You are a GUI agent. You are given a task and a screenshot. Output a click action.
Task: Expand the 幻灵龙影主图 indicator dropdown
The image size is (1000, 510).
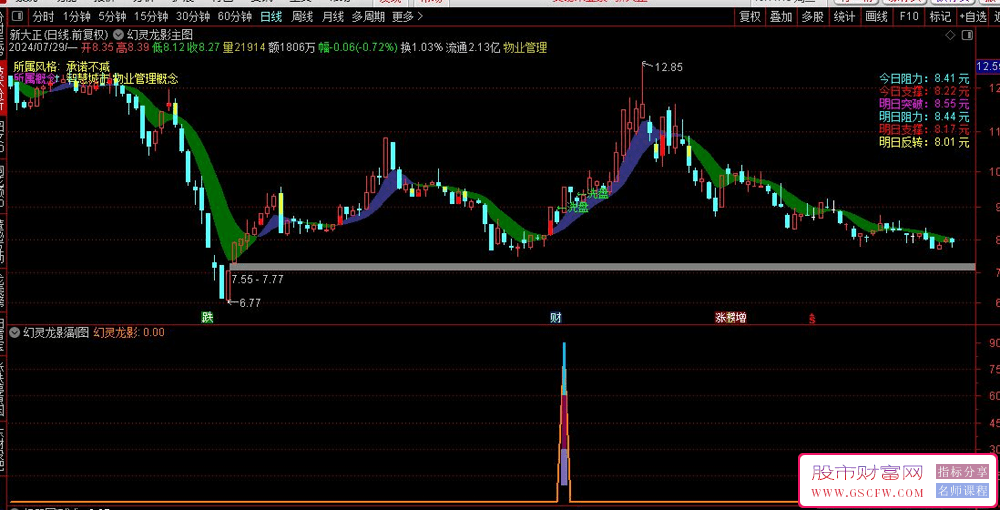point(120,34)
